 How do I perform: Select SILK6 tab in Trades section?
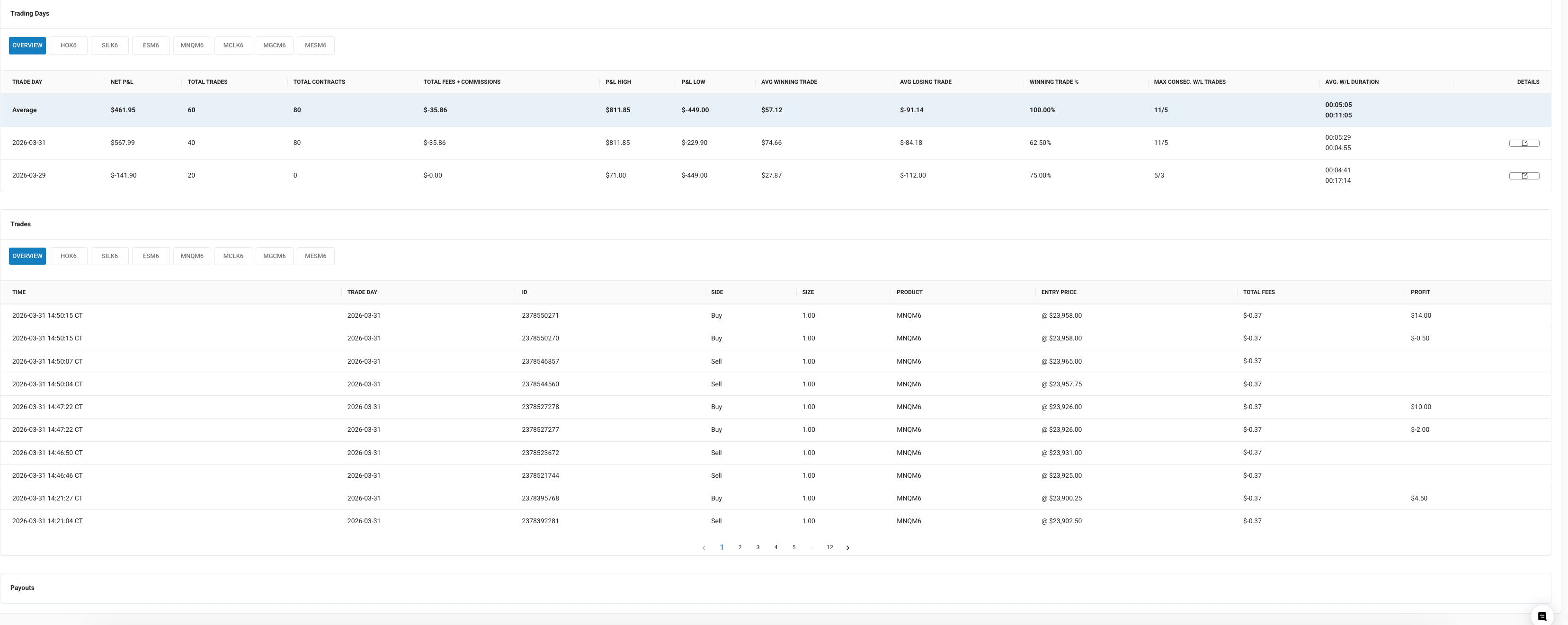pyautogui.click(x=109, y=256)
